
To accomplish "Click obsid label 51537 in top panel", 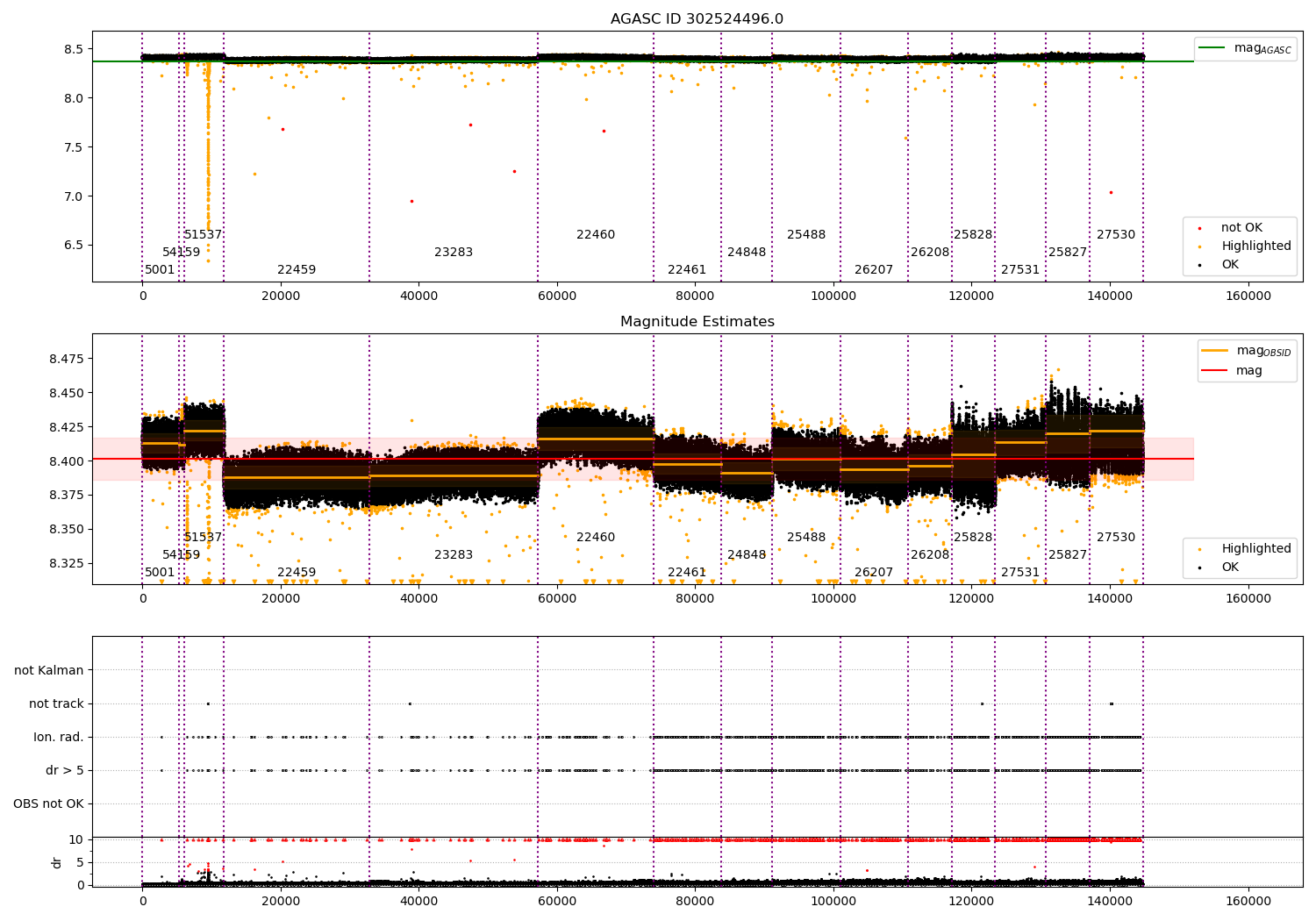I will (203, 234).
